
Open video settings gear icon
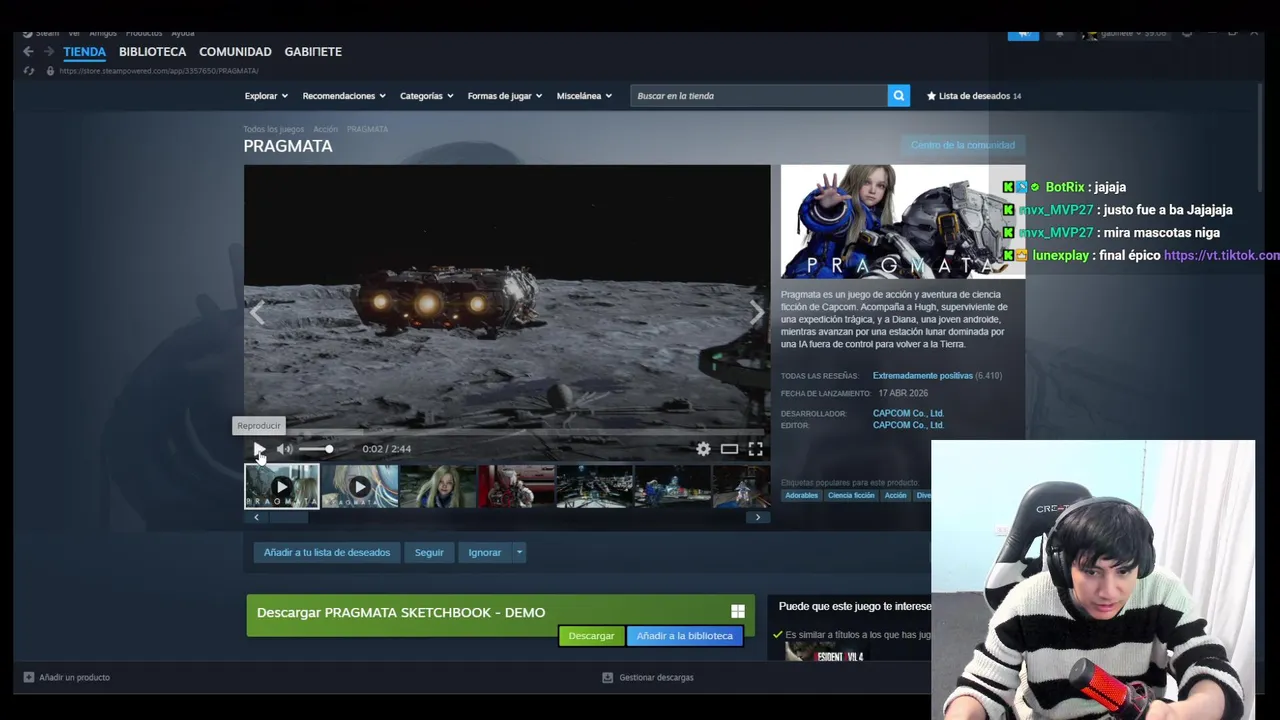point(703,449)
